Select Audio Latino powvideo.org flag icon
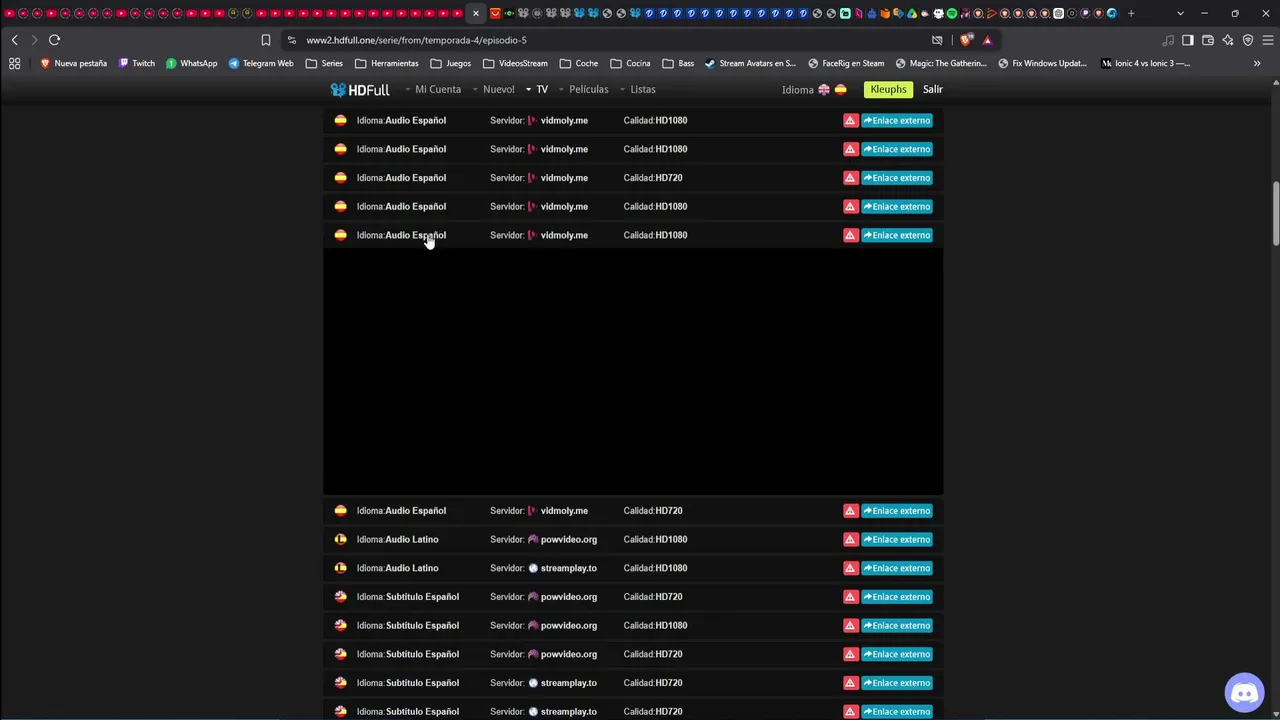The image size is (1280, 720). click(340, 539)
